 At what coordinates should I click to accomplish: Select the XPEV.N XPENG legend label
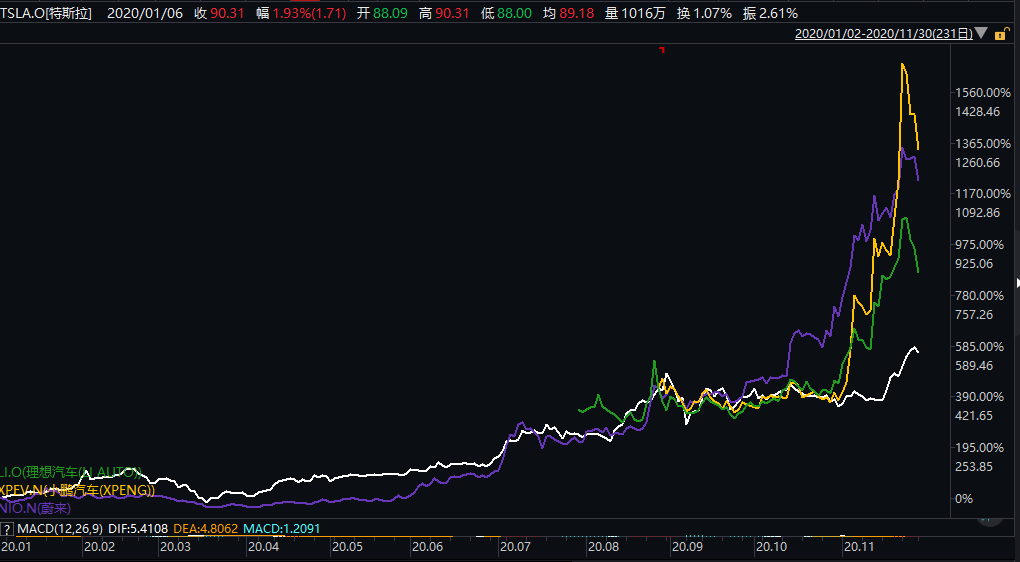(x=77, y=489)
